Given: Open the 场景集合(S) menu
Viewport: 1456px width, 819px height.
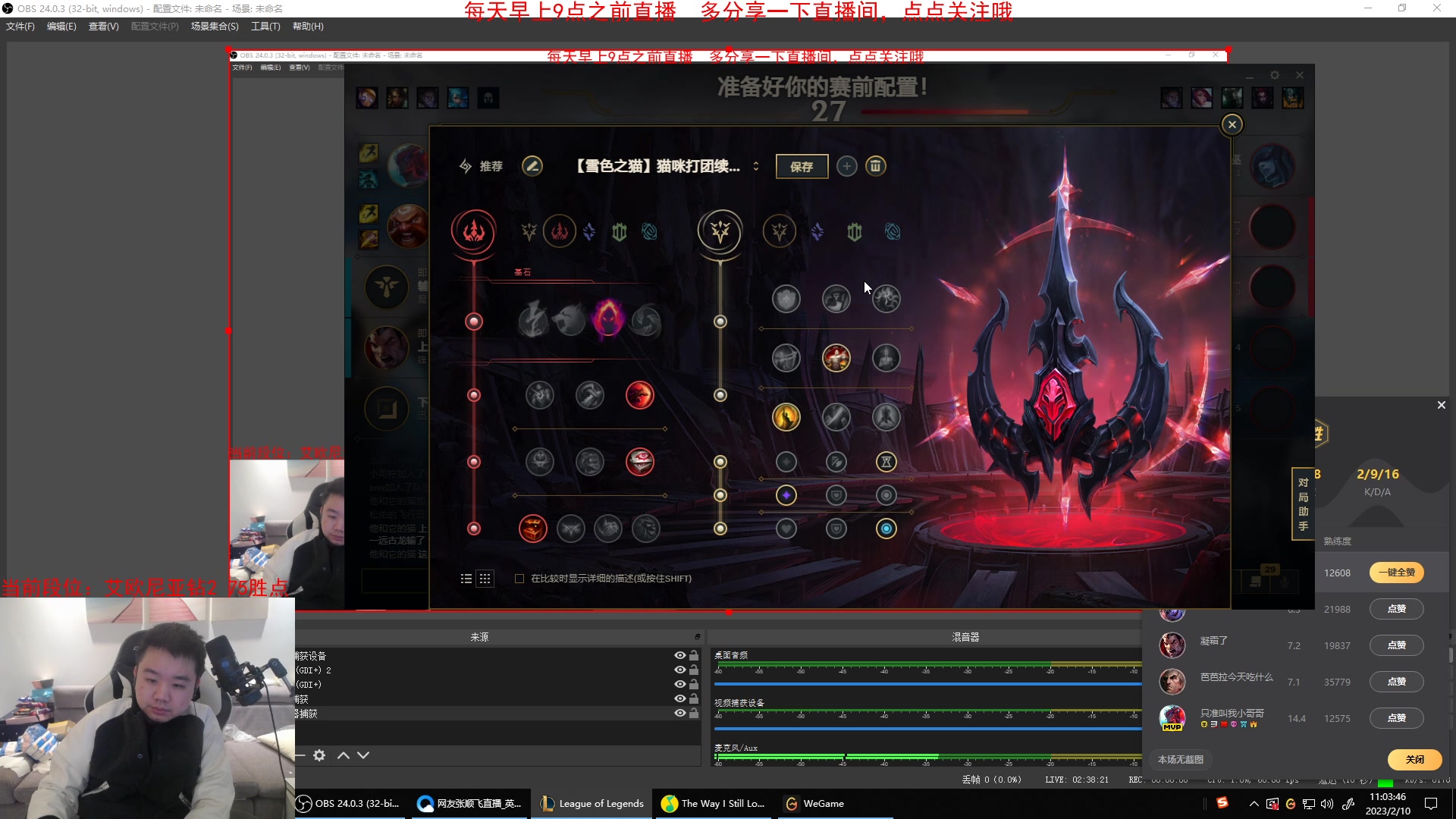Looking at the screenshot, I should coord(215,27).
